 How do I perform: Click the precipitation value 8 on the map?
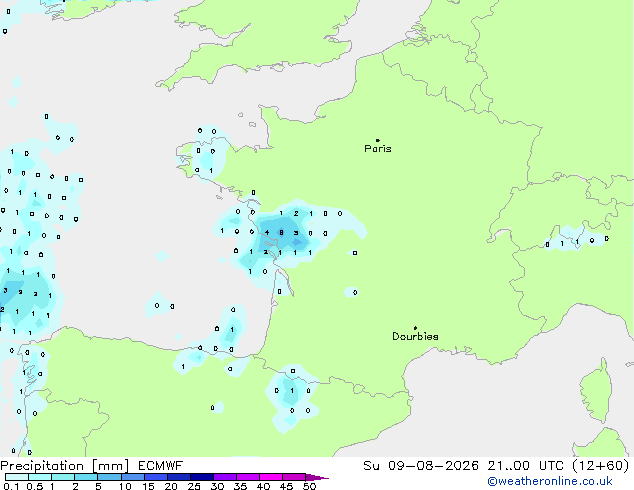(x=281, y=232)
